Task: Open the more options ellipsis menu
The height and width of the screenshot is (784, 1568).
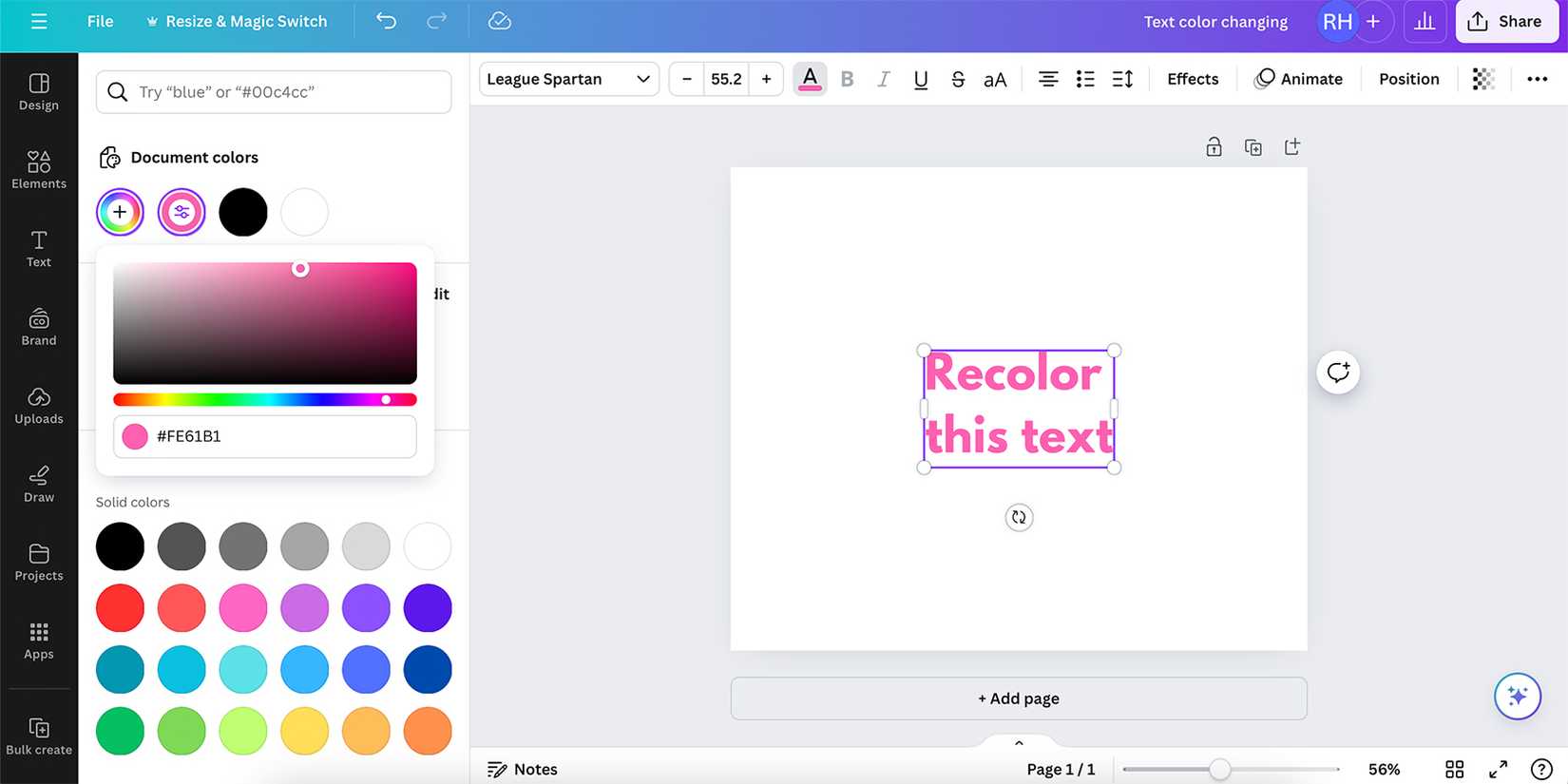Action: [x=1537, y=79]
